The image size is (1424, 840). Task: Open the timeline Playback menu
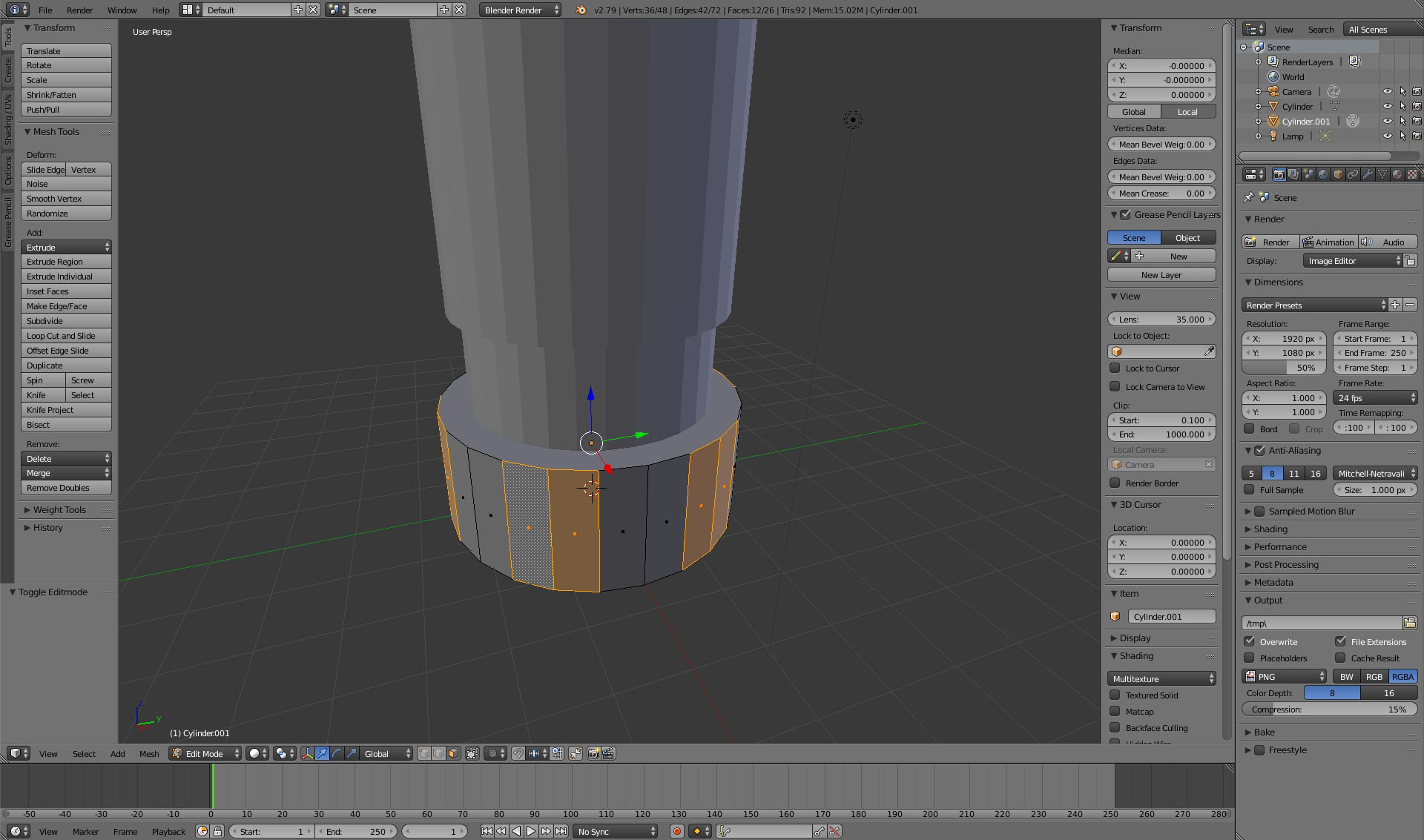pyautogui.click(x=168, y=831)
